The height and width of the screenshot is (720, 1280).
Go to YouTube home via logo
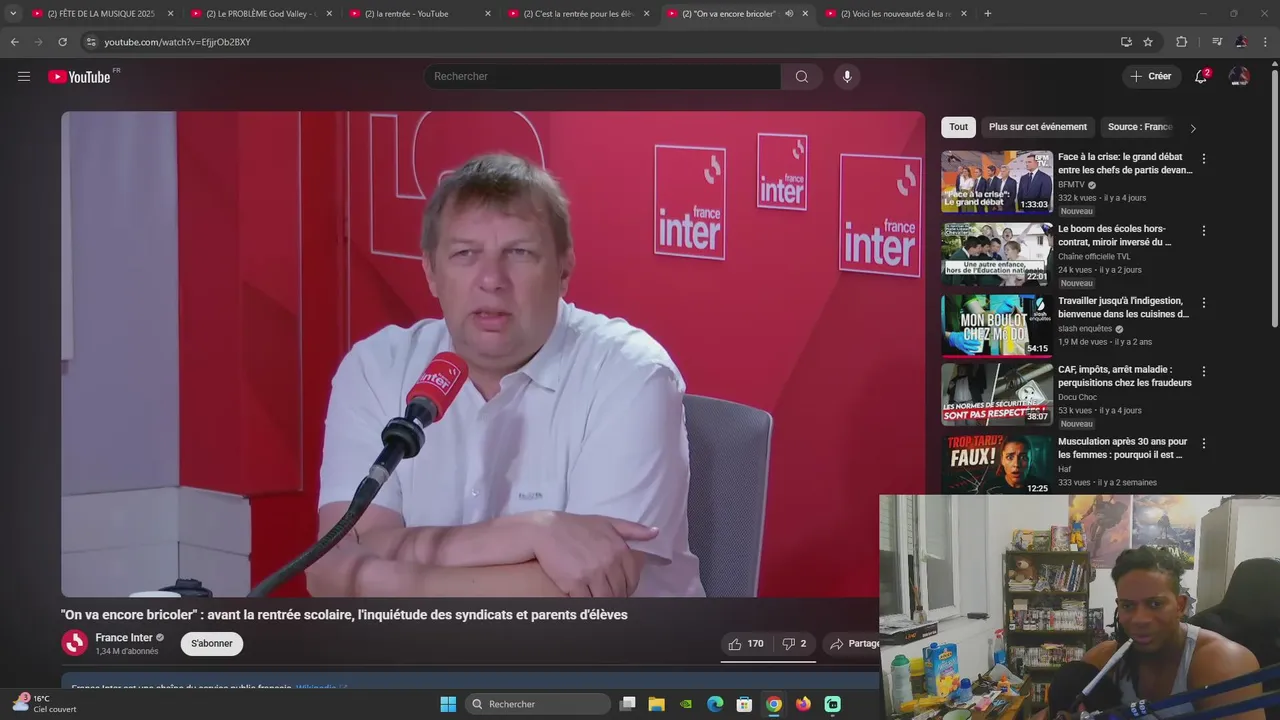coord(80,76)
